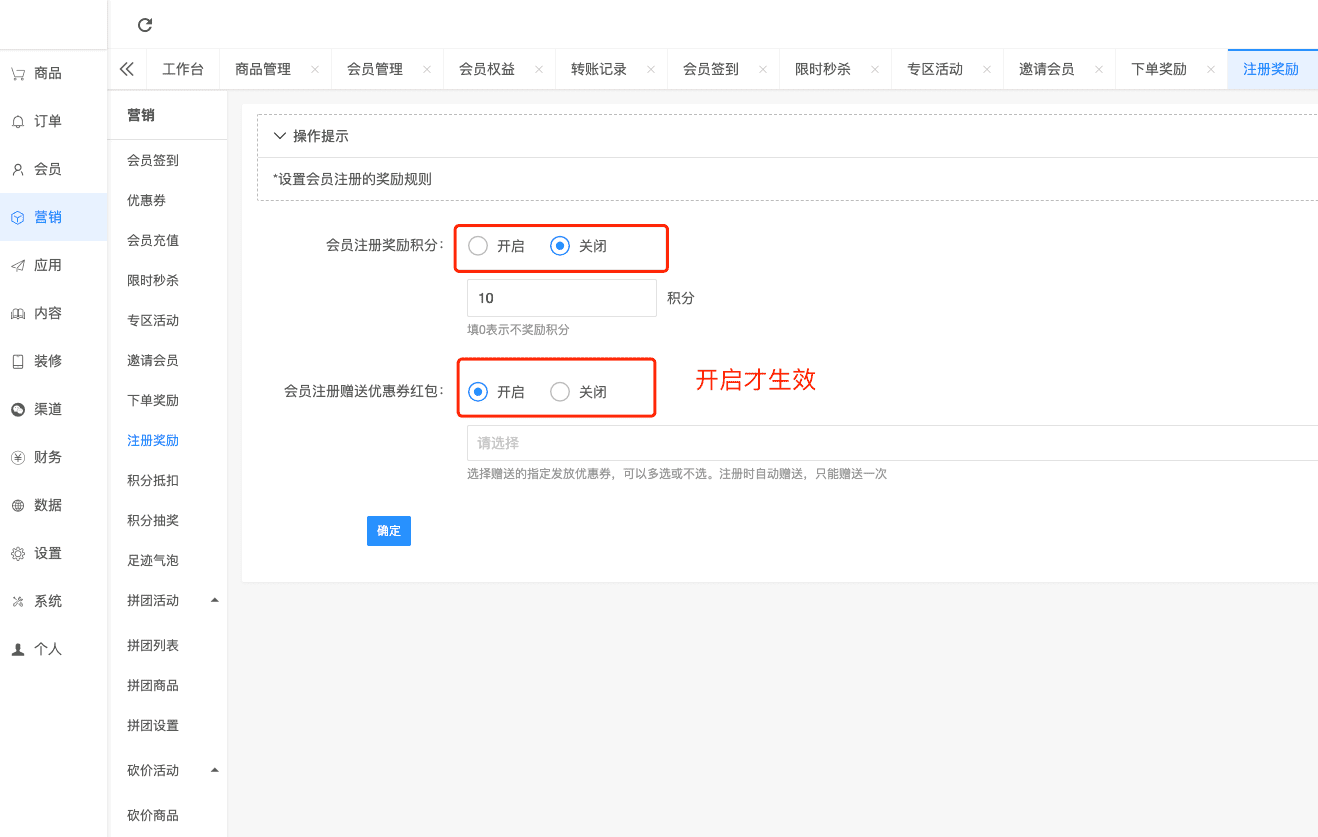
Task: Enable 会员注册奖励积分 by selecting 开启
Action: click(x=479, y=246)
